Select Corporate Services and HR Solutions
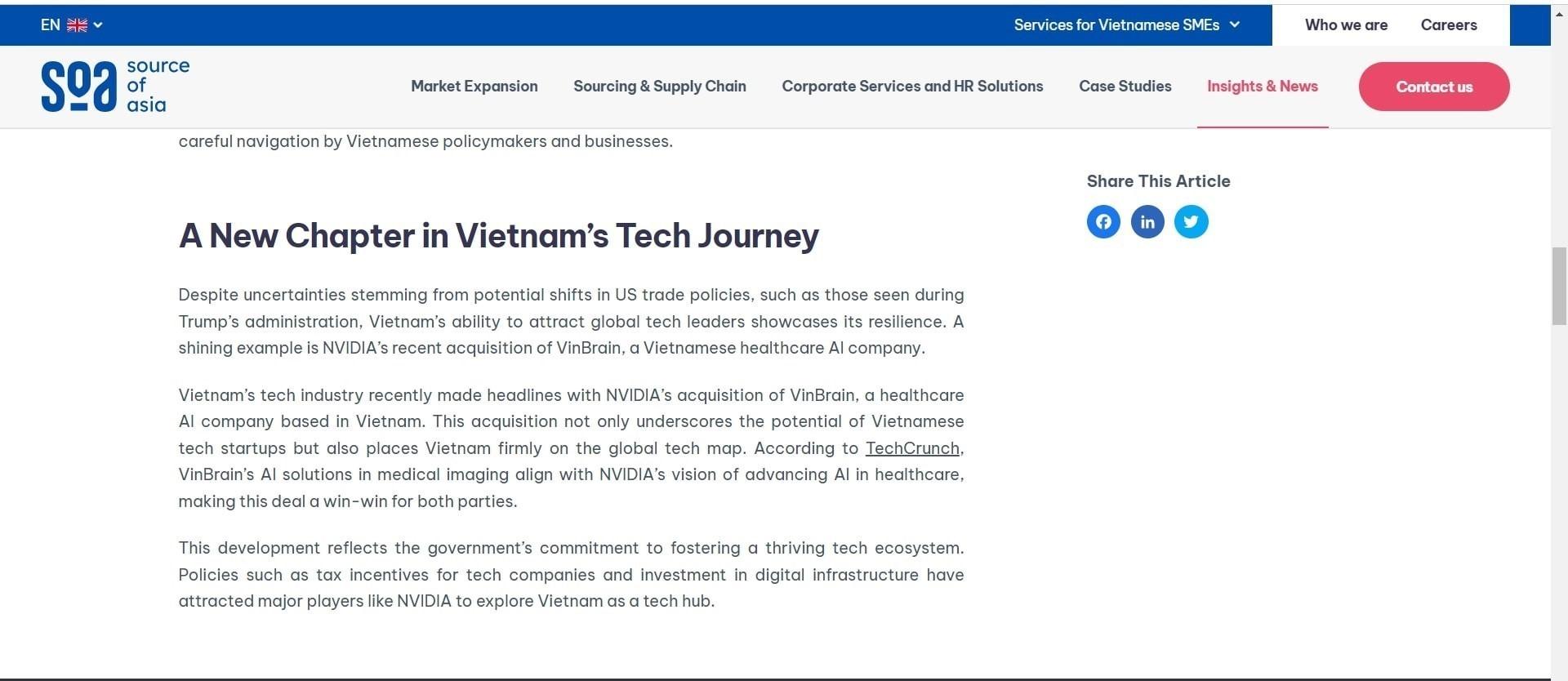The image size is (1568, 681). [x=912, y=87]
